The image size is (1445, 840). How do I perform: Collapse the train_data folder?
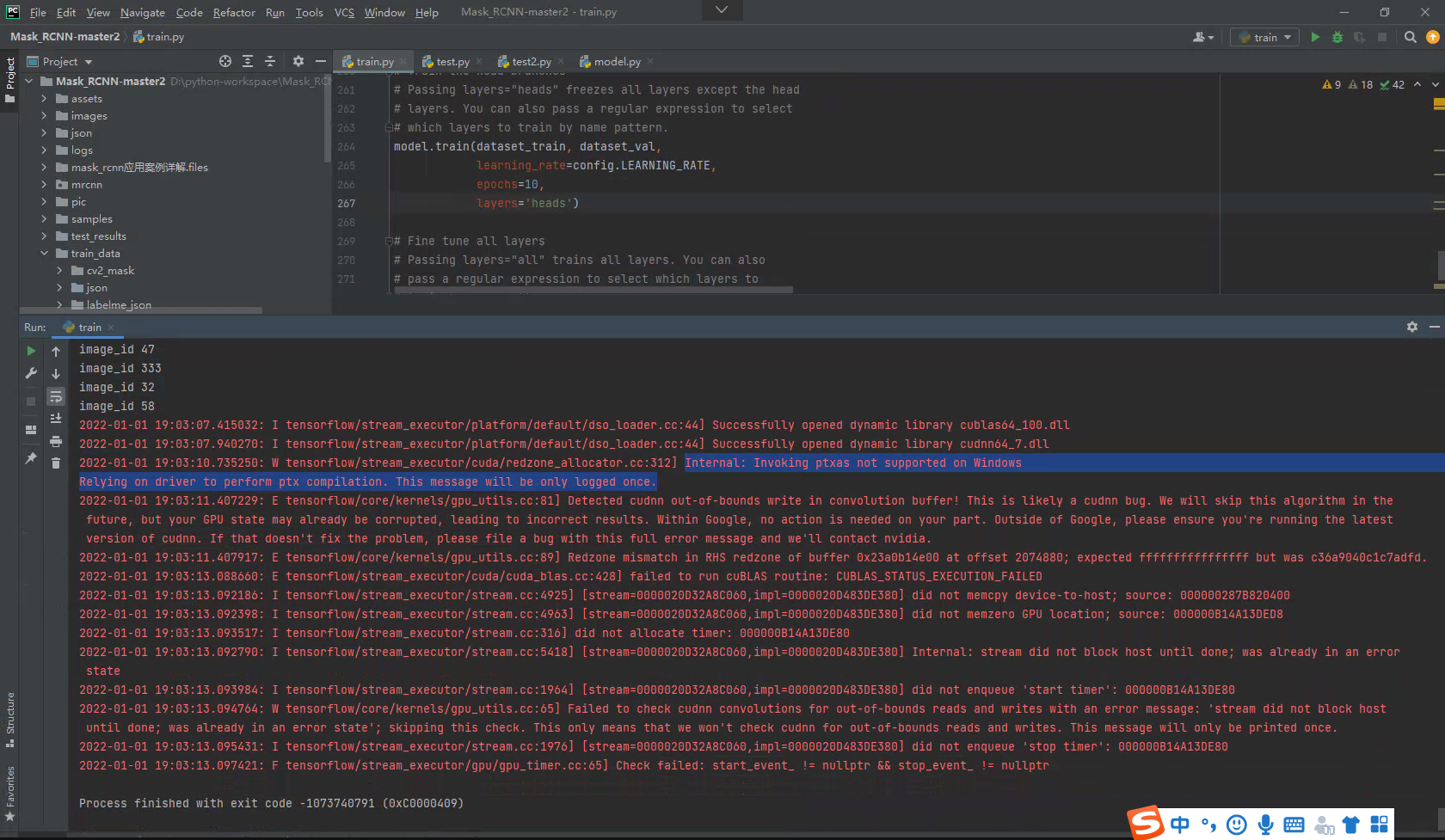click(44, 253)
